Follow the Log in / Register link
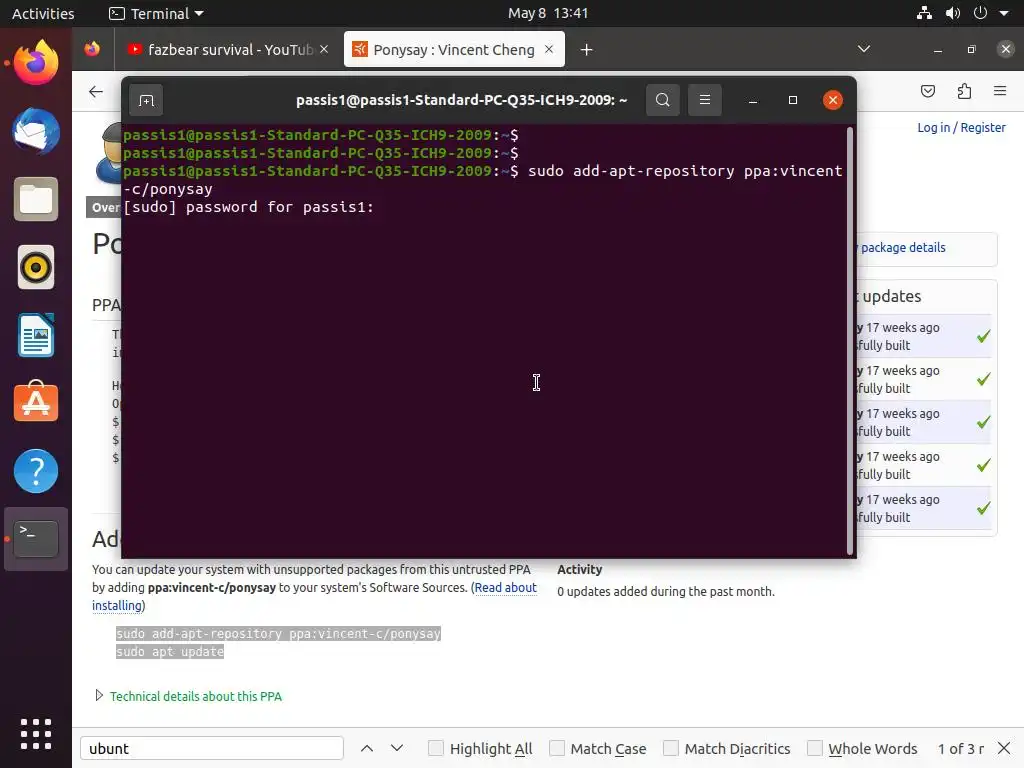 [x=961, y=127]
